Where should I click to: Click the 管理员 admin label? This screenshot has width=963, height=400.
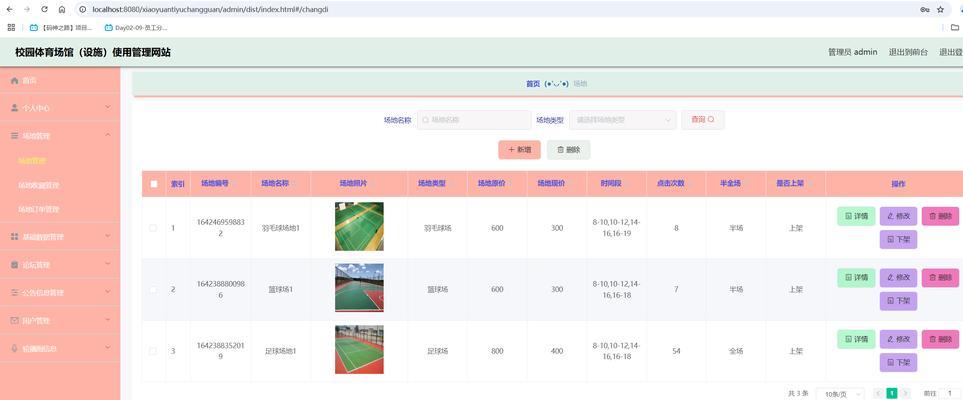(x=852, y=52)
